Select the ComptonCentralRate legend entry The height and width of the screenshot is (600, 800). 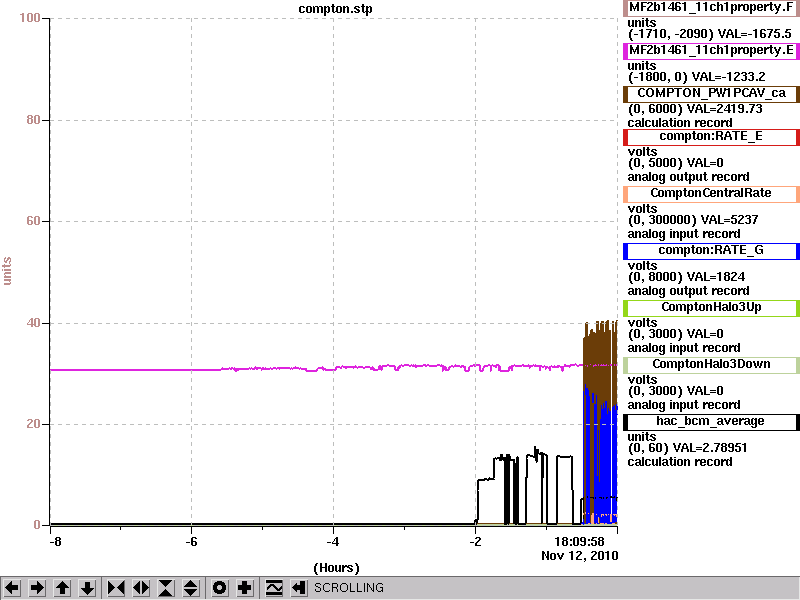711,194
